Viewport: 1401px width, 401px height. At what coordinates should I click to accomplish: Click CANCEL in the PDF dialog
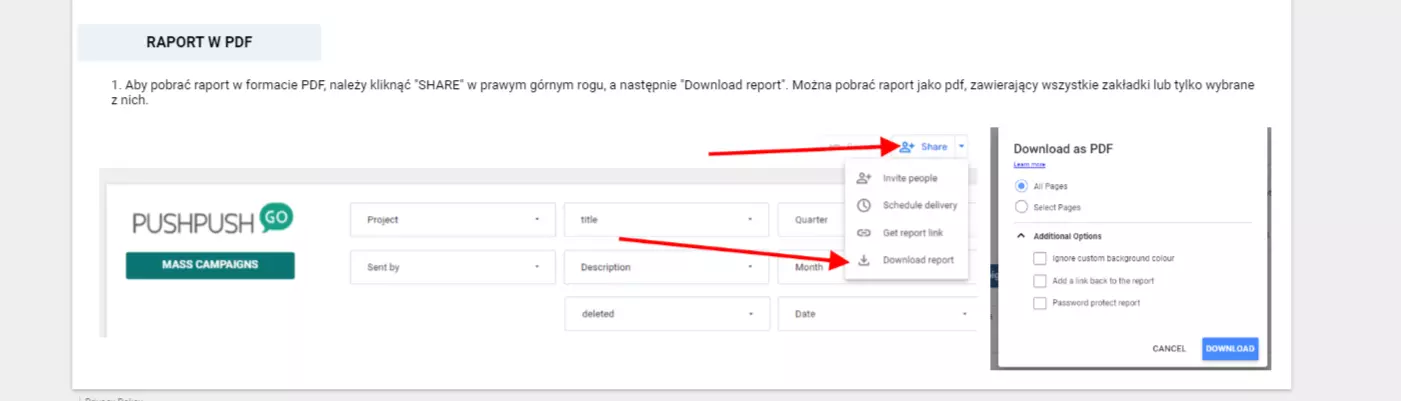click(x=1169, y=349)
